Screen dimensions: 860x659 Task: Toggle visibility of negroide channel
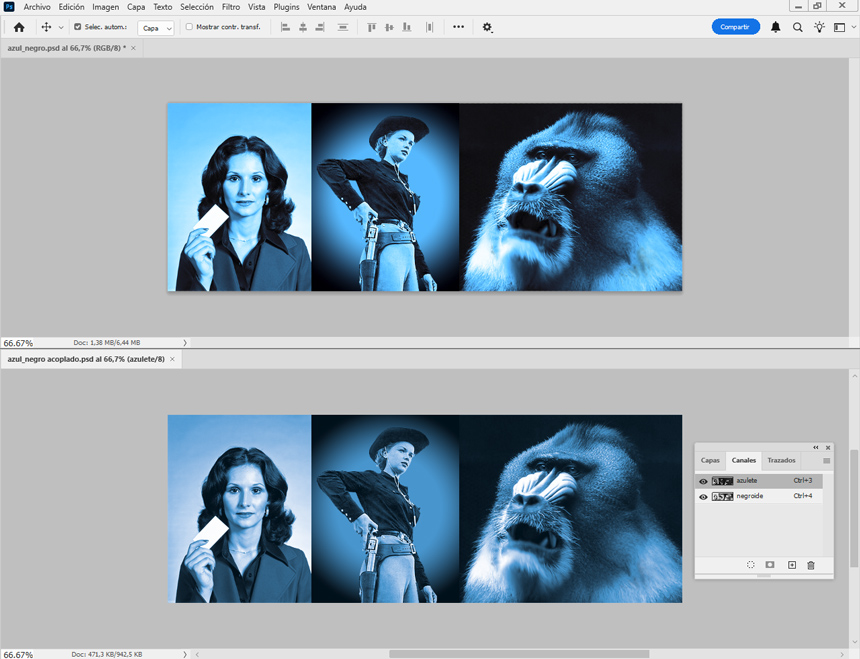pyautogui.click(x=703, y=496)
